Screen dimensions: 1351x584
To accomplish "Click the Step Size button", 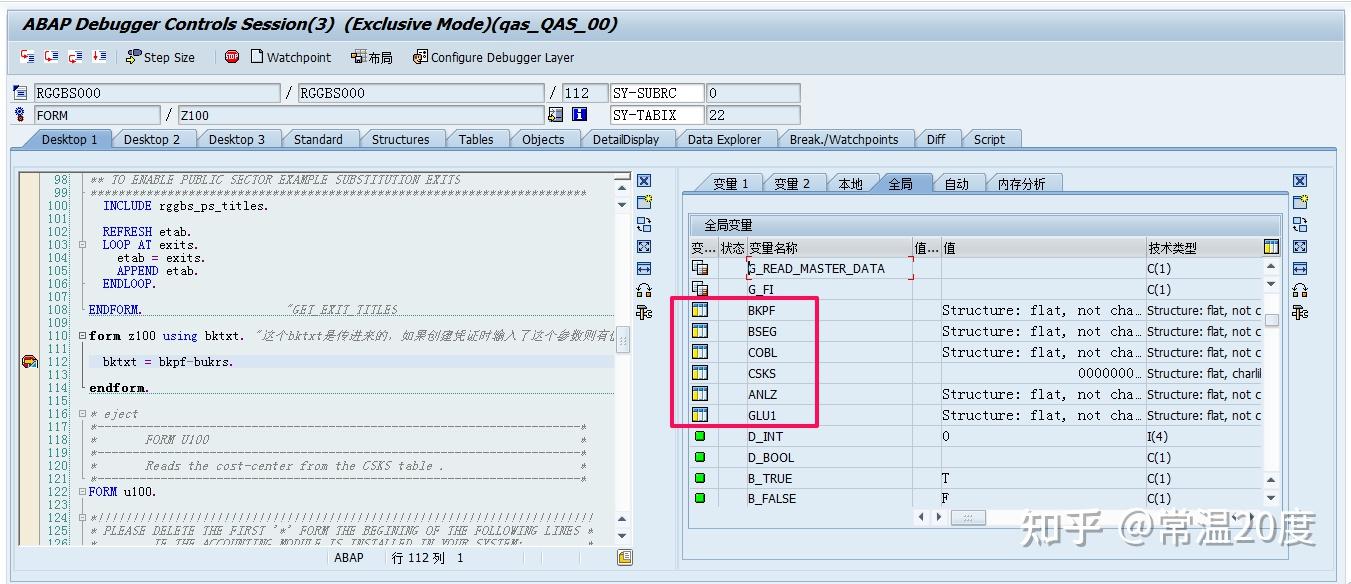I will click(x=160, y=57).
